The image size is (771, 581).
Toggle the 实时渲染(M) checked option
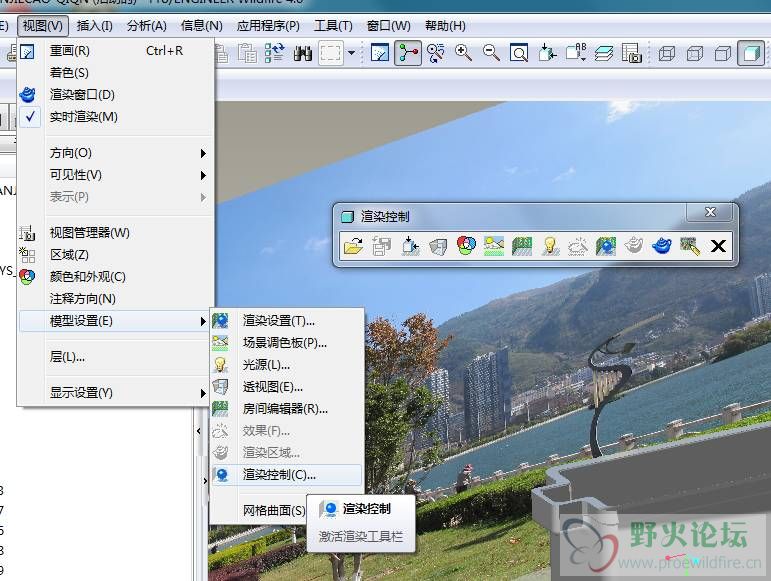coord(116,116)
